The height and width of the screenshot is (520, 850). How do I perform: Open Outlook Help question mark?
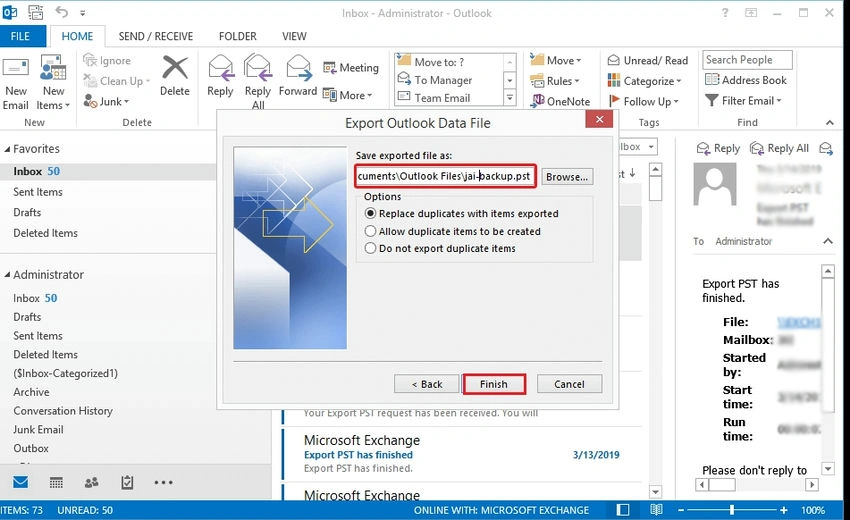725,12
